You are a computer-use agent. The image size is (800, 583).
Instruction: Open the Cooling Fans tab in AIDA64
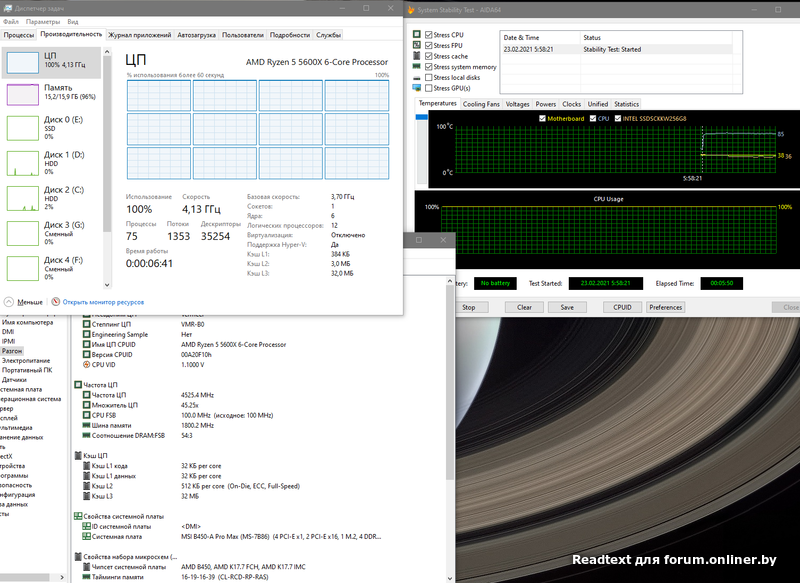coord(481,104)
